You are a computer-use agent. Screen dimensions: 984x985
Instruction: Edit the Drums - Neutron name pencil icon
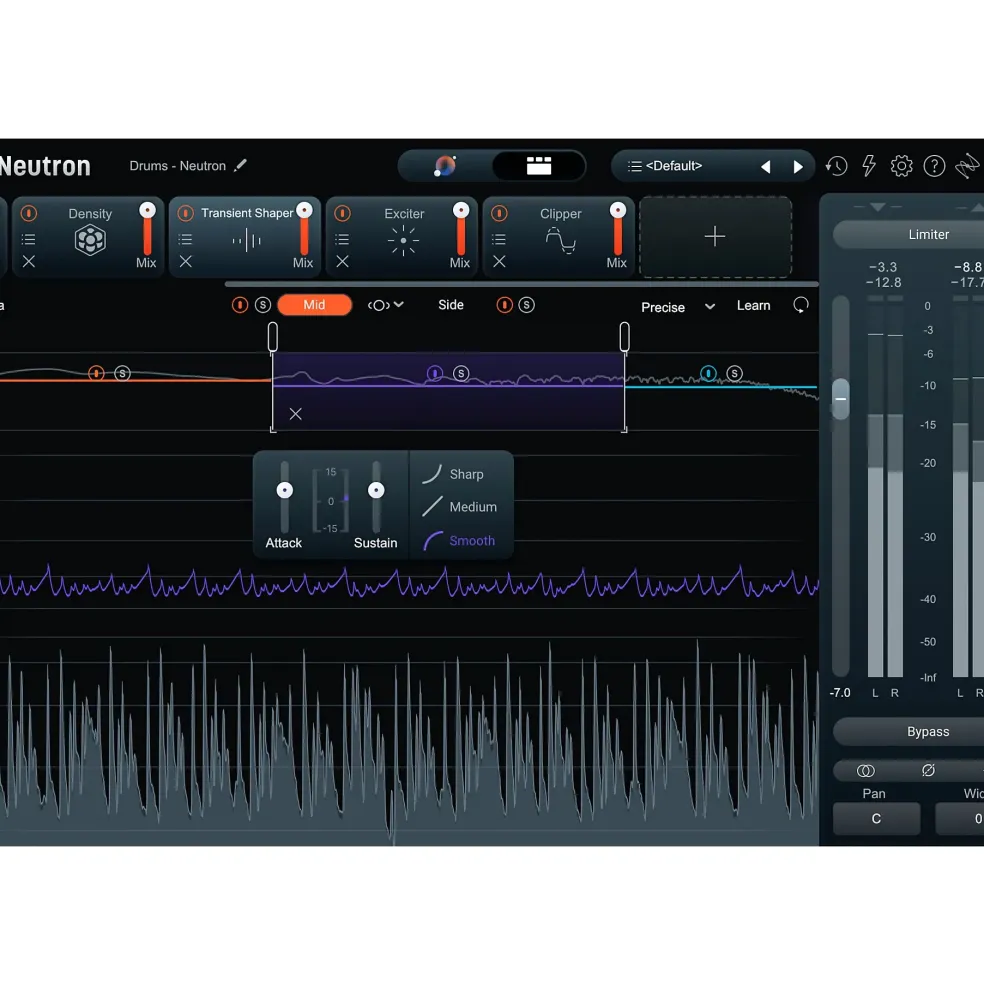tap(240, 166)
